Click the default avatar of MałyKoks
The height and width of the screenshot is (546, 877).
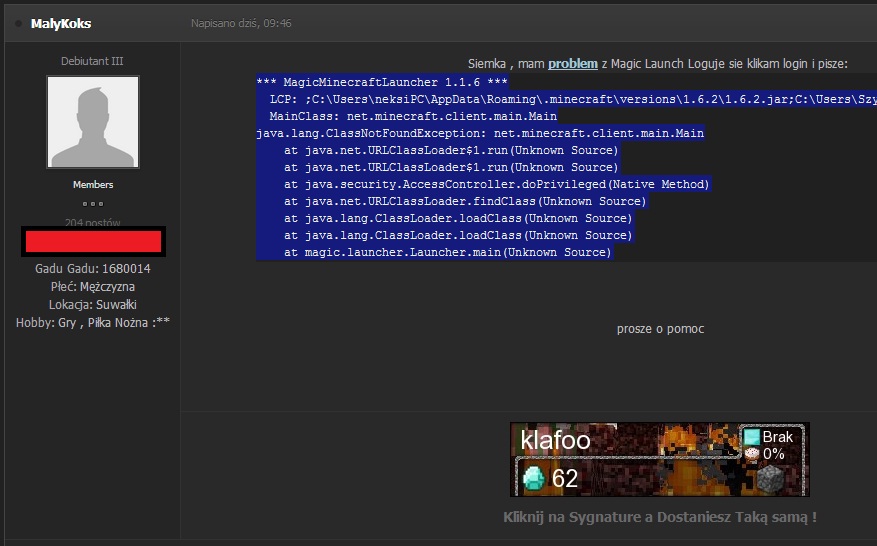tap(93, 122)
